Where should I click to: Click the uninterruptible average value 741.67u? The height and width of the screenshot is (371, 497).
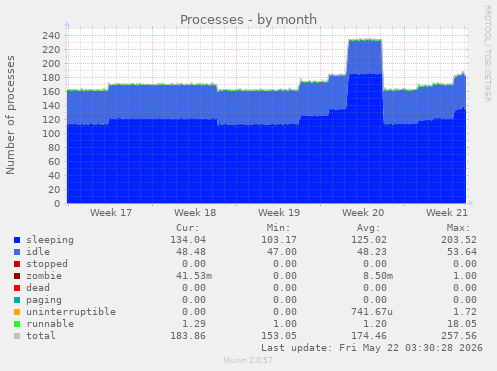[x=372, y=312]
